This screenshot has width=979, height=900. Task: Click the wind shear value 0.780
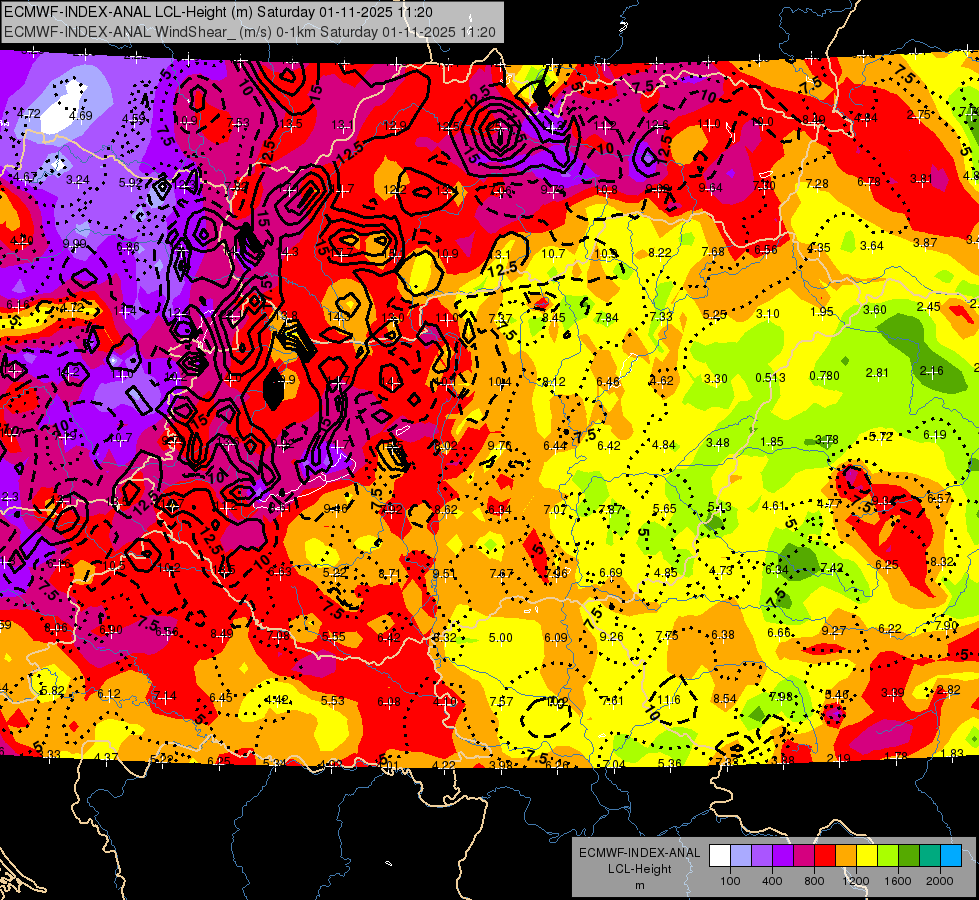click(824, 375)
